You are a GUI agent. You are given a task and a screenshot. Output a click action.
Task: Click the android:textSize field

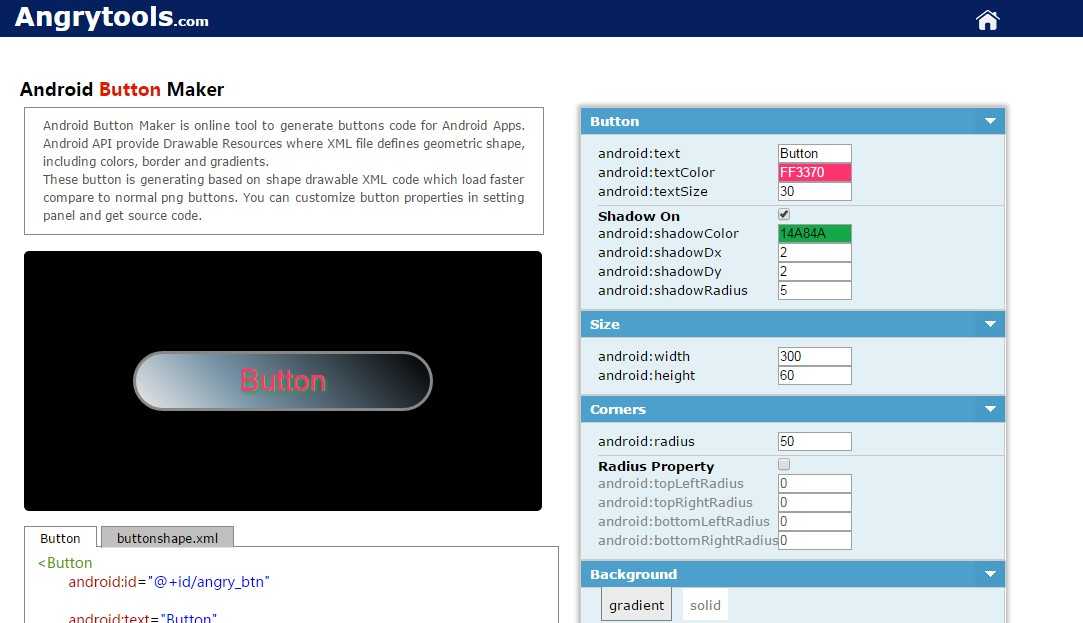pyautogui.click(x=814, y=191)
